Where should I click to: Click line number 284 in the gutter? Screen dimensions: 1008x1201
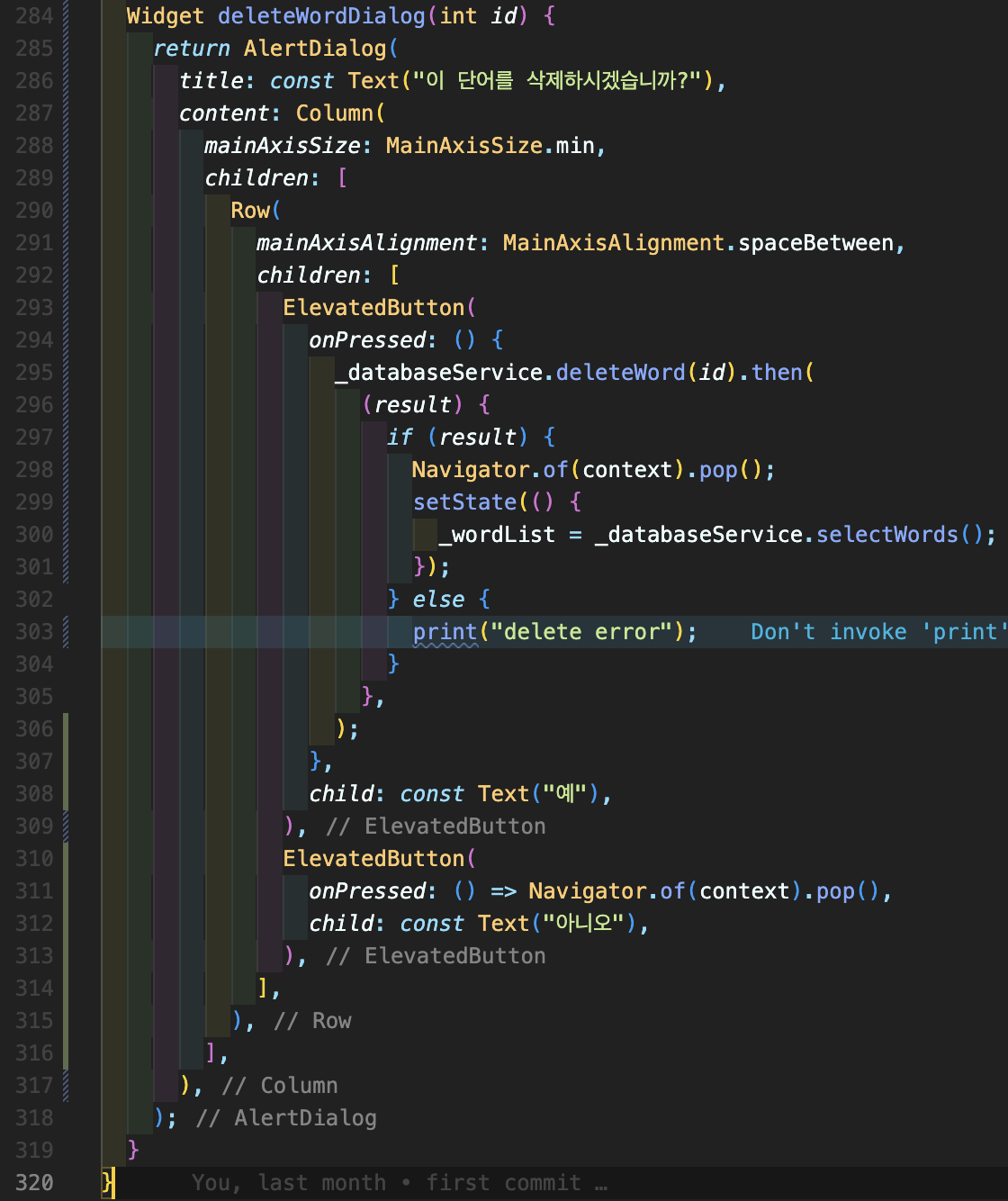pos(34,16)
